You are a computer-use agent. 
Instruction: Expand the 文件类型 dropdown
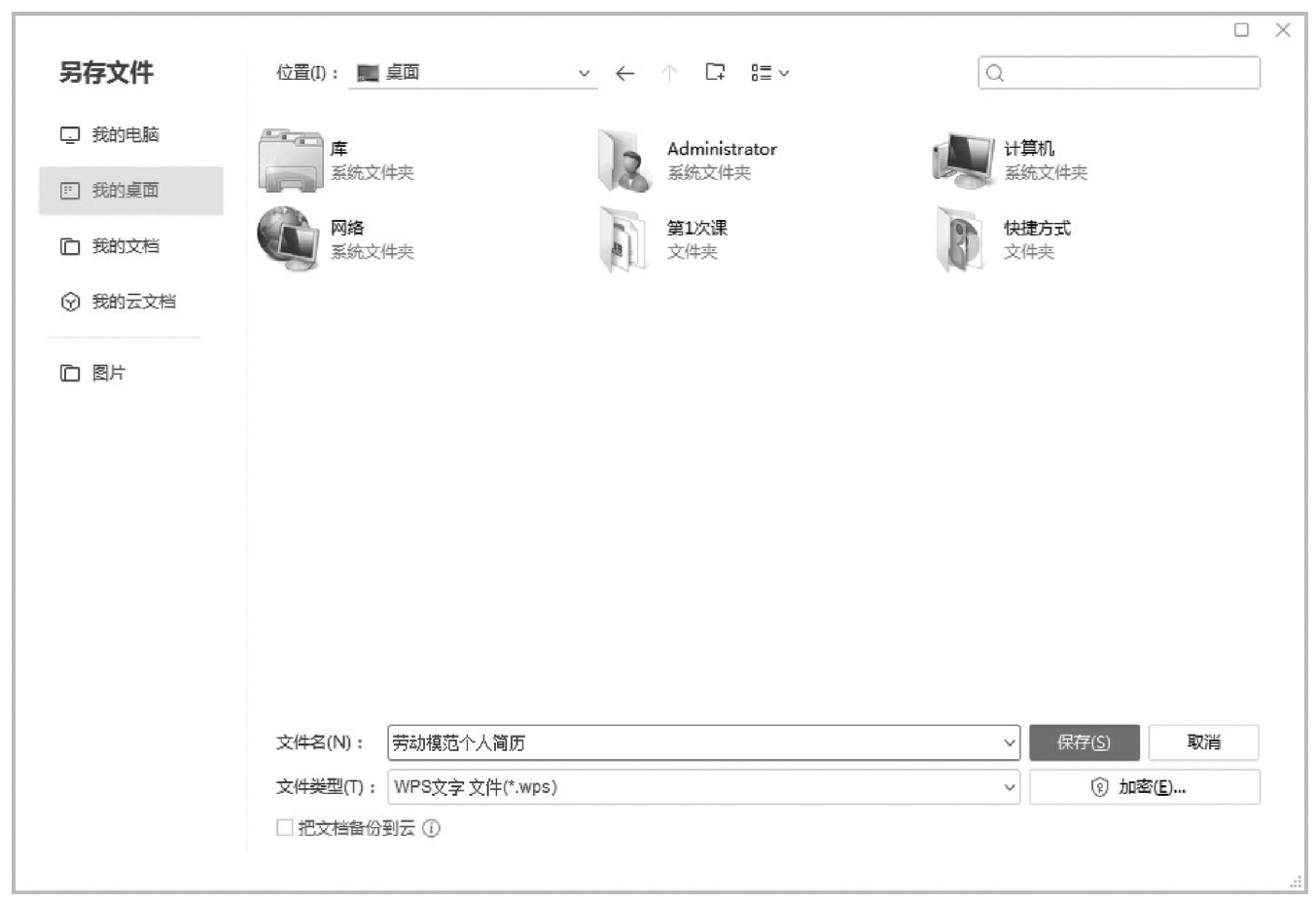pos(1009,787)
